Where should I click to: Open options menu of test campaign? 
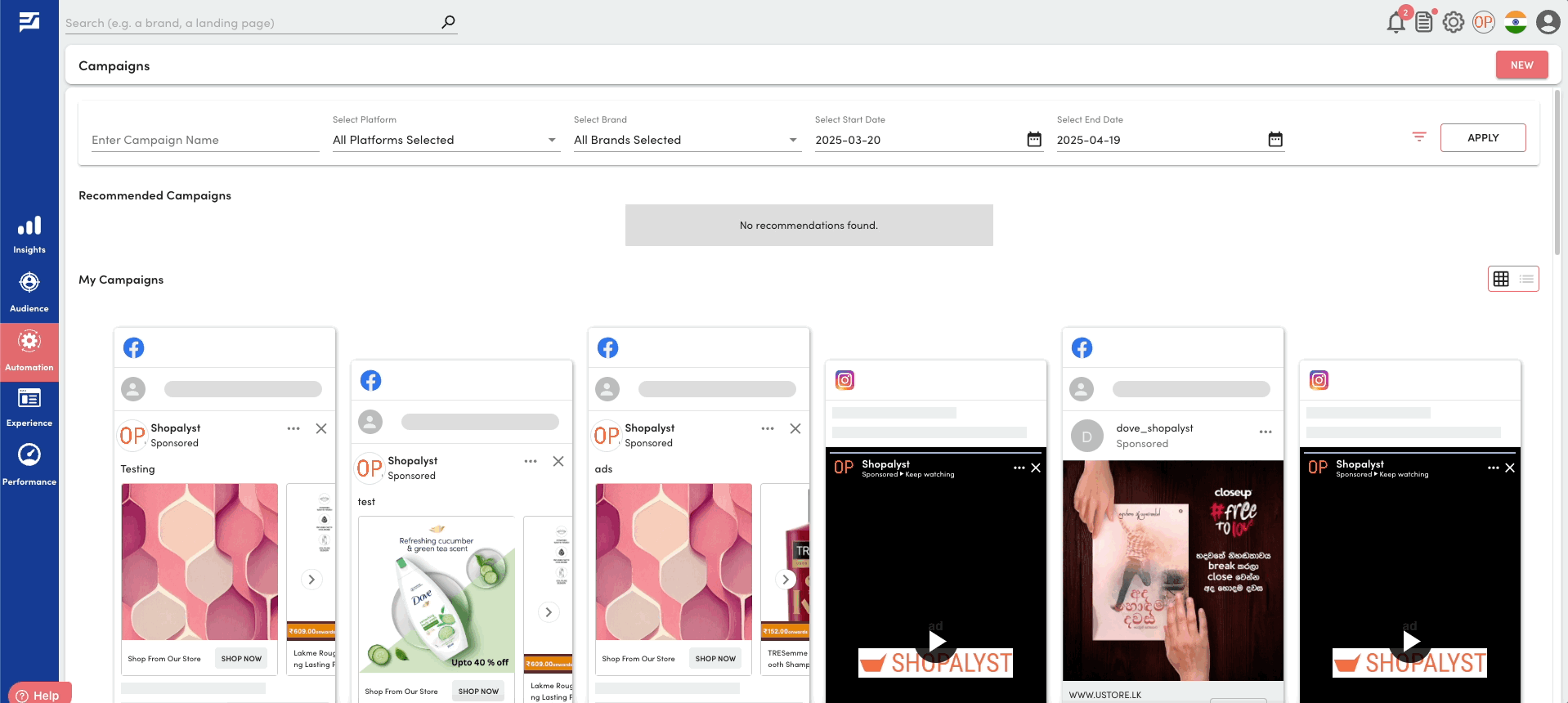531,461
